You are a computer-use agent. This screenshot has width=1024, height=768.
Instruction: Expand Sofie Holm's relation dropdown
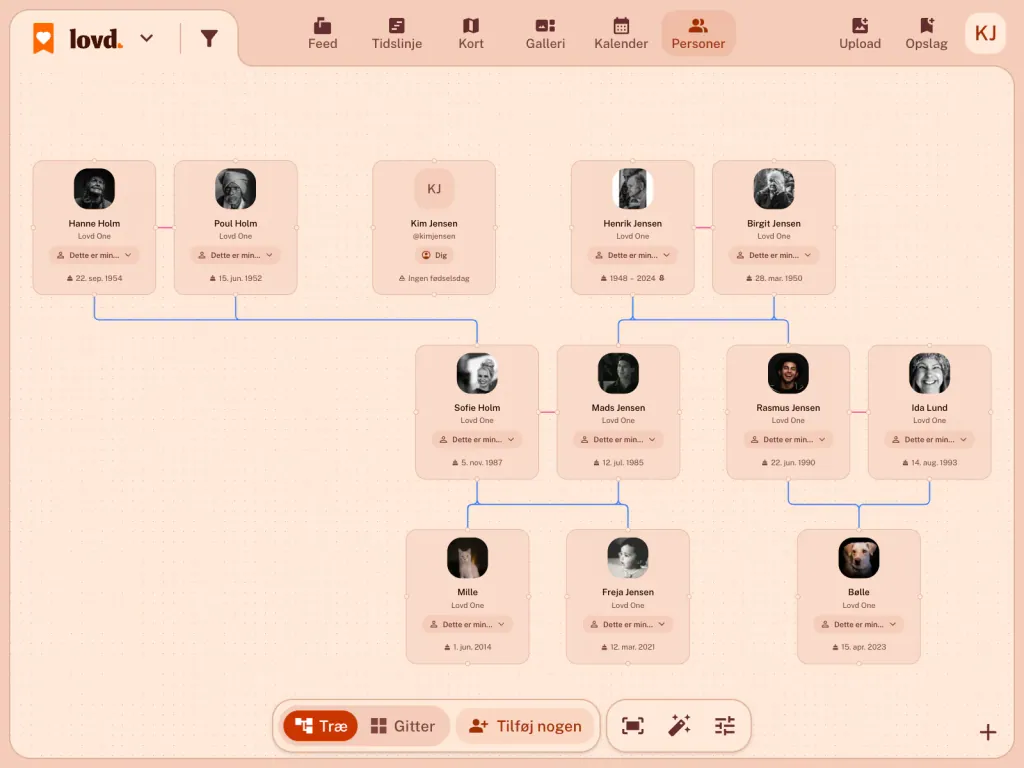point(477,440)
